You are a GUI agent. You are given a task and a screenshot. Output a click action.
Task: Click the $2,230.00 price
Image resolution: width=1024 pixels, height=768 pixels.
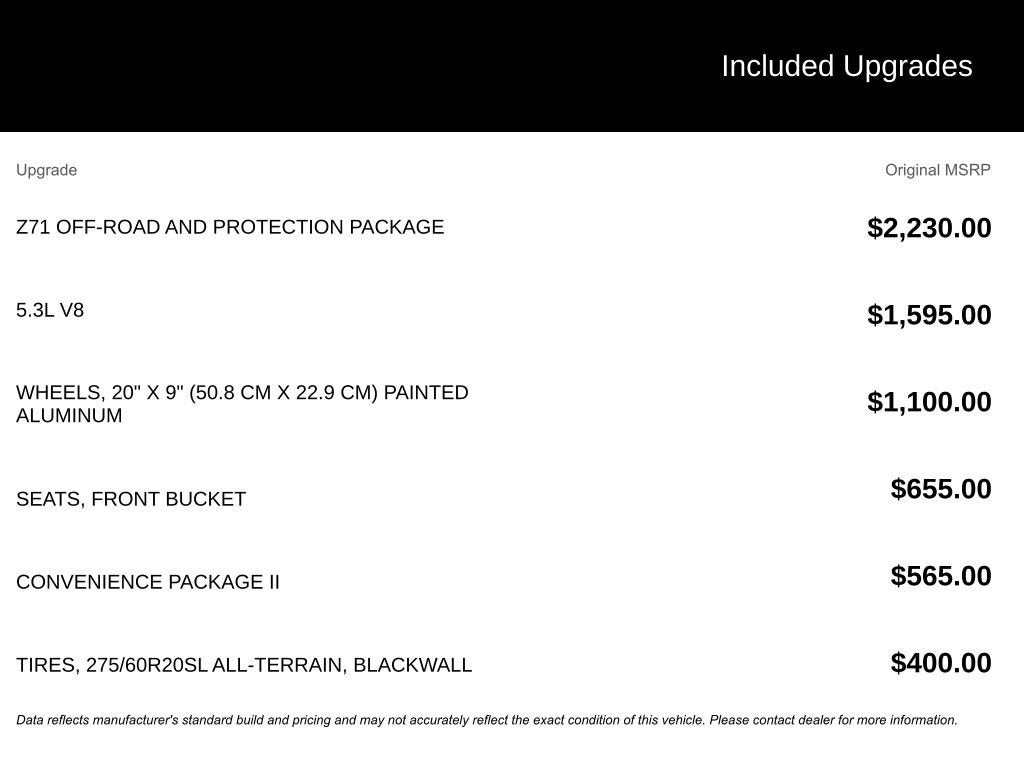(929, 228)
